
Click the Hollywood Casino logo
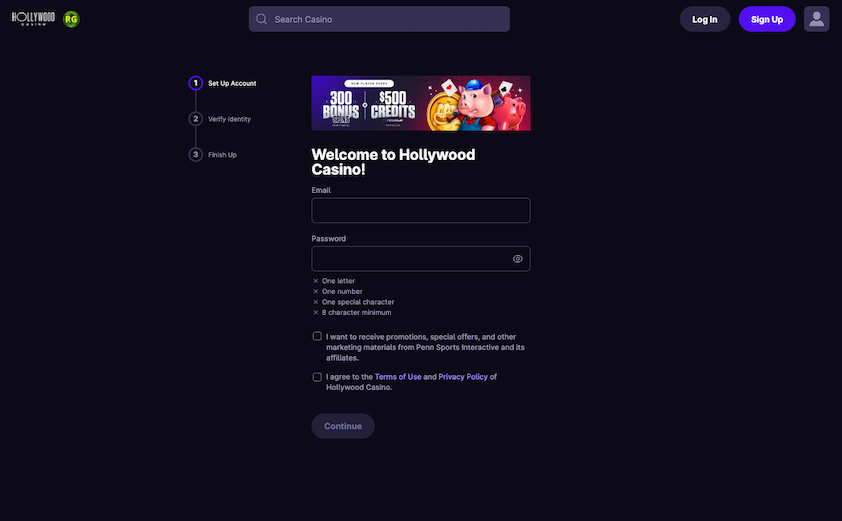coord(33,19)
